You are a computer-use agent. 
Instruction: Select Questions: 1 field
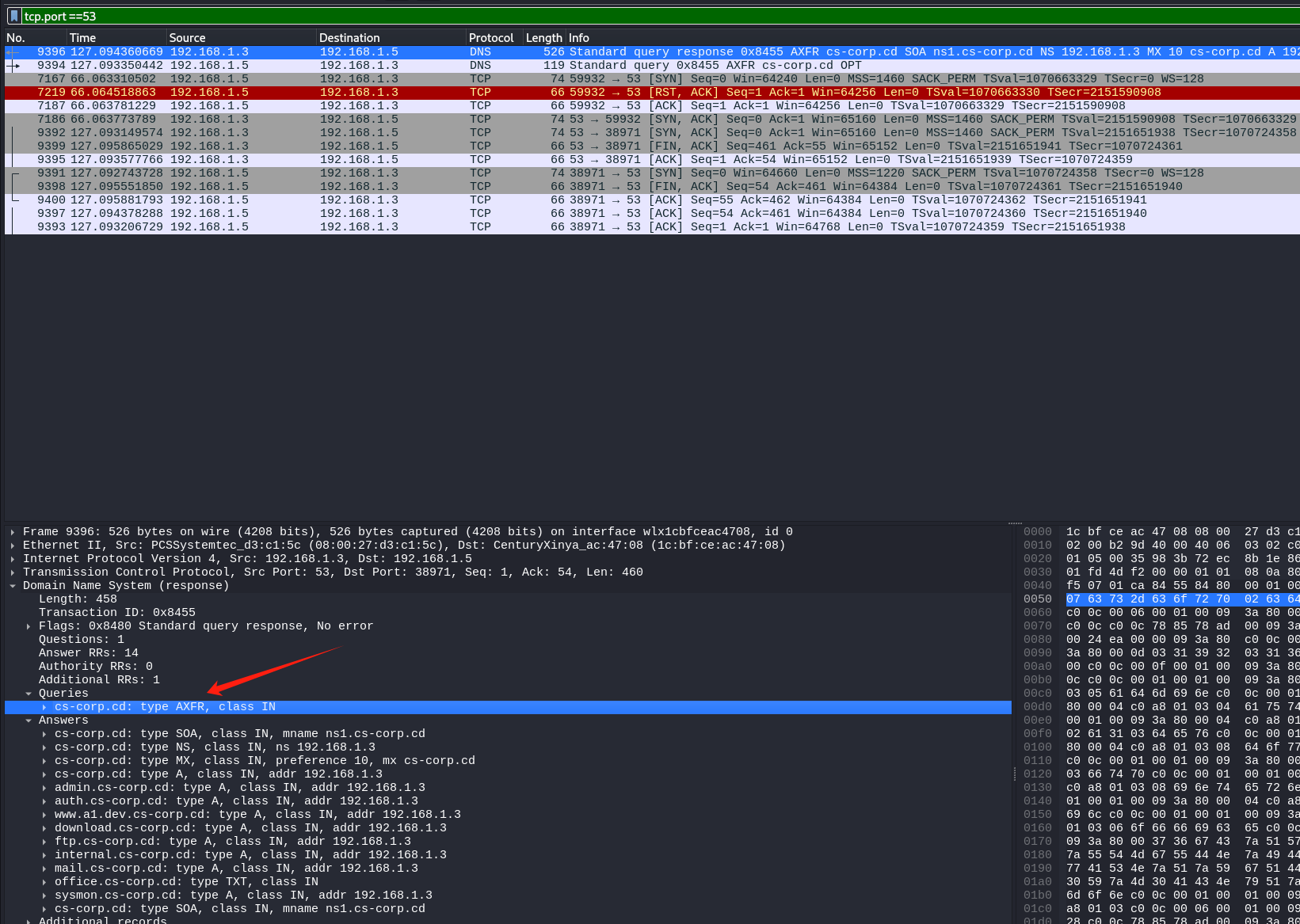click(x=82, y=640)
